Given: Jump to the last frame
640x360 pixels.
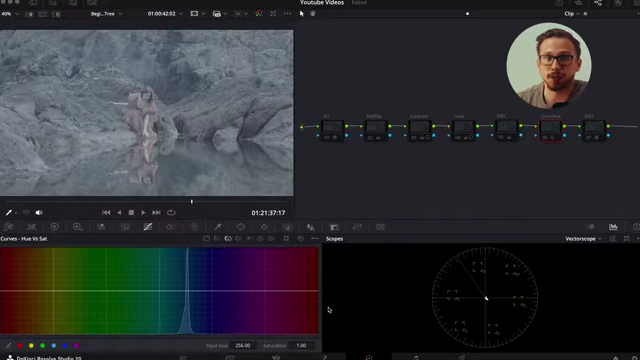Looking at the screenshot, I should [156, 213].
